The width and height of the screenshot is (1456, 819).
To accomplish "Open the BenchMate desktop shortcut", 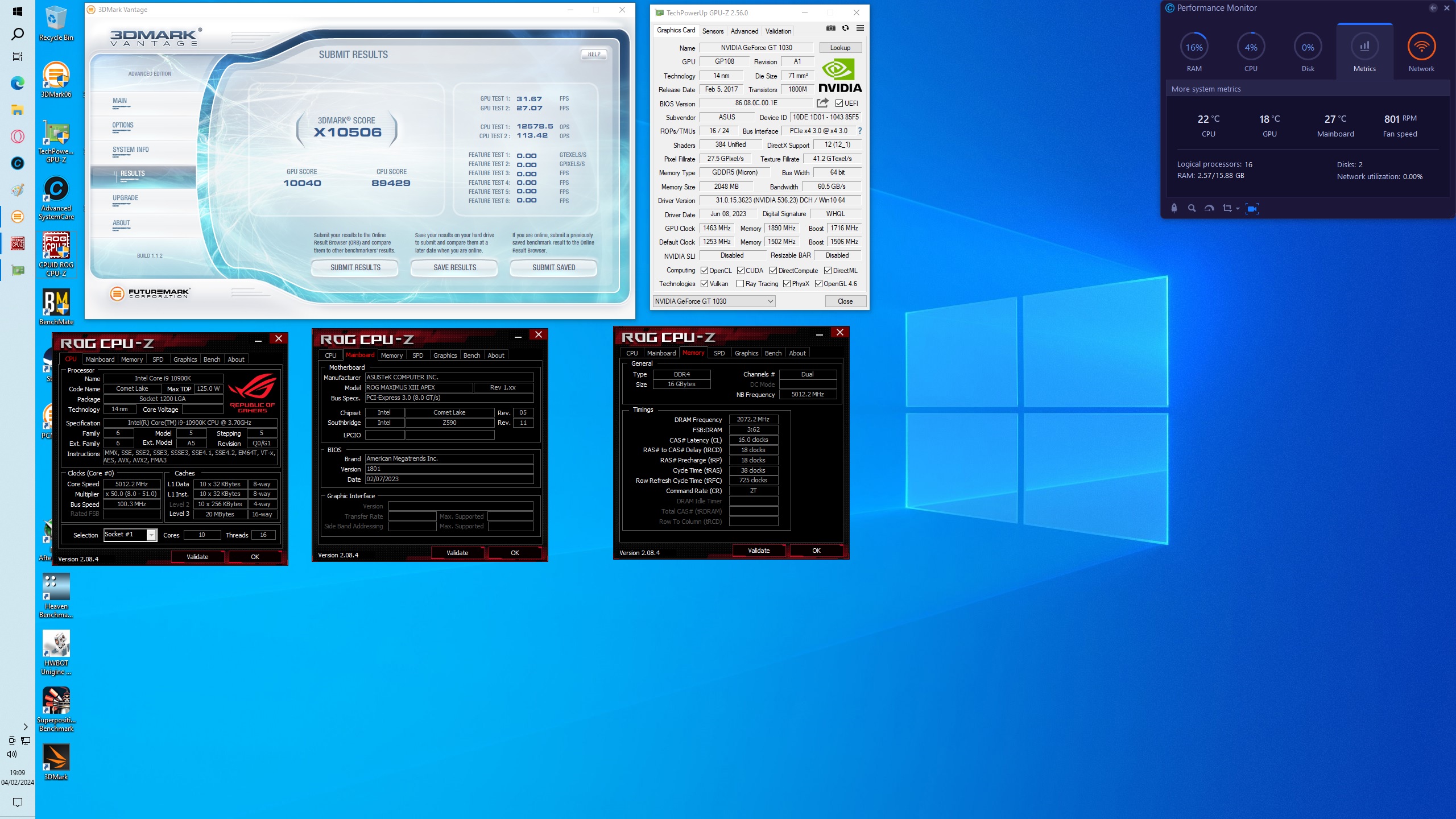I will 56,307.
